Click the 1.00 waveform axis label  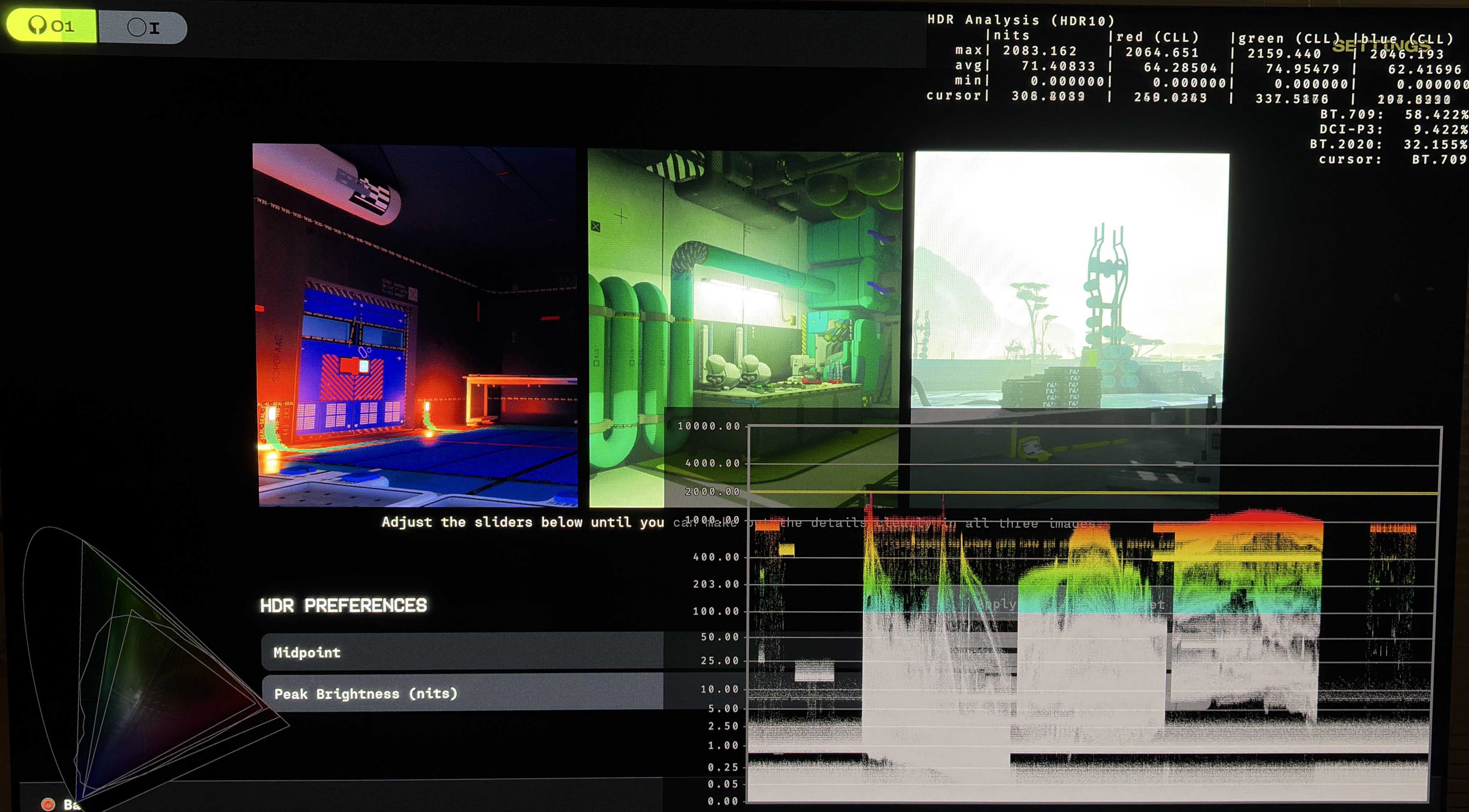[x=723, y=746]
